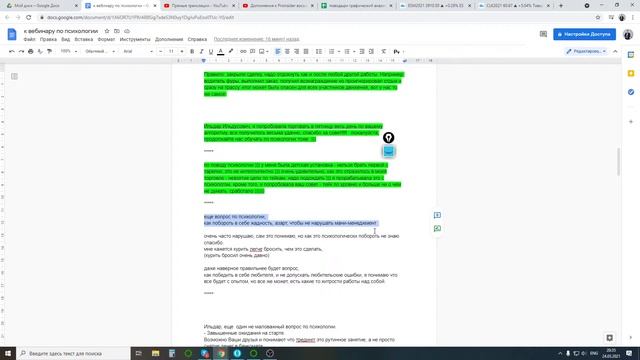The width and height of the screenshot is (640, 360).
Task: Star the document
Action: click(x=107, y=31)
